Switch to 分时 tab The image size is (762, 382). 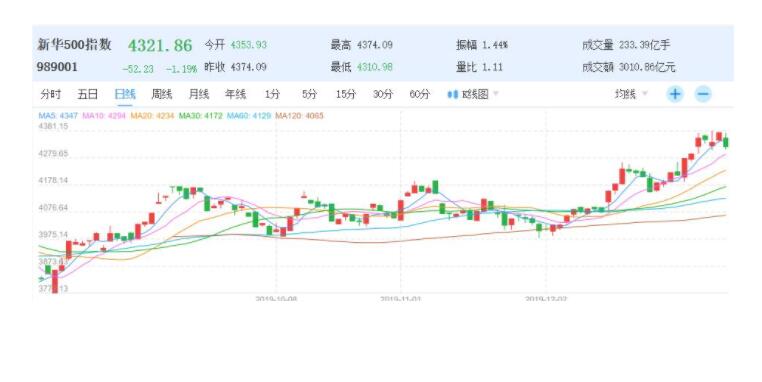click(x=51, y=94)
